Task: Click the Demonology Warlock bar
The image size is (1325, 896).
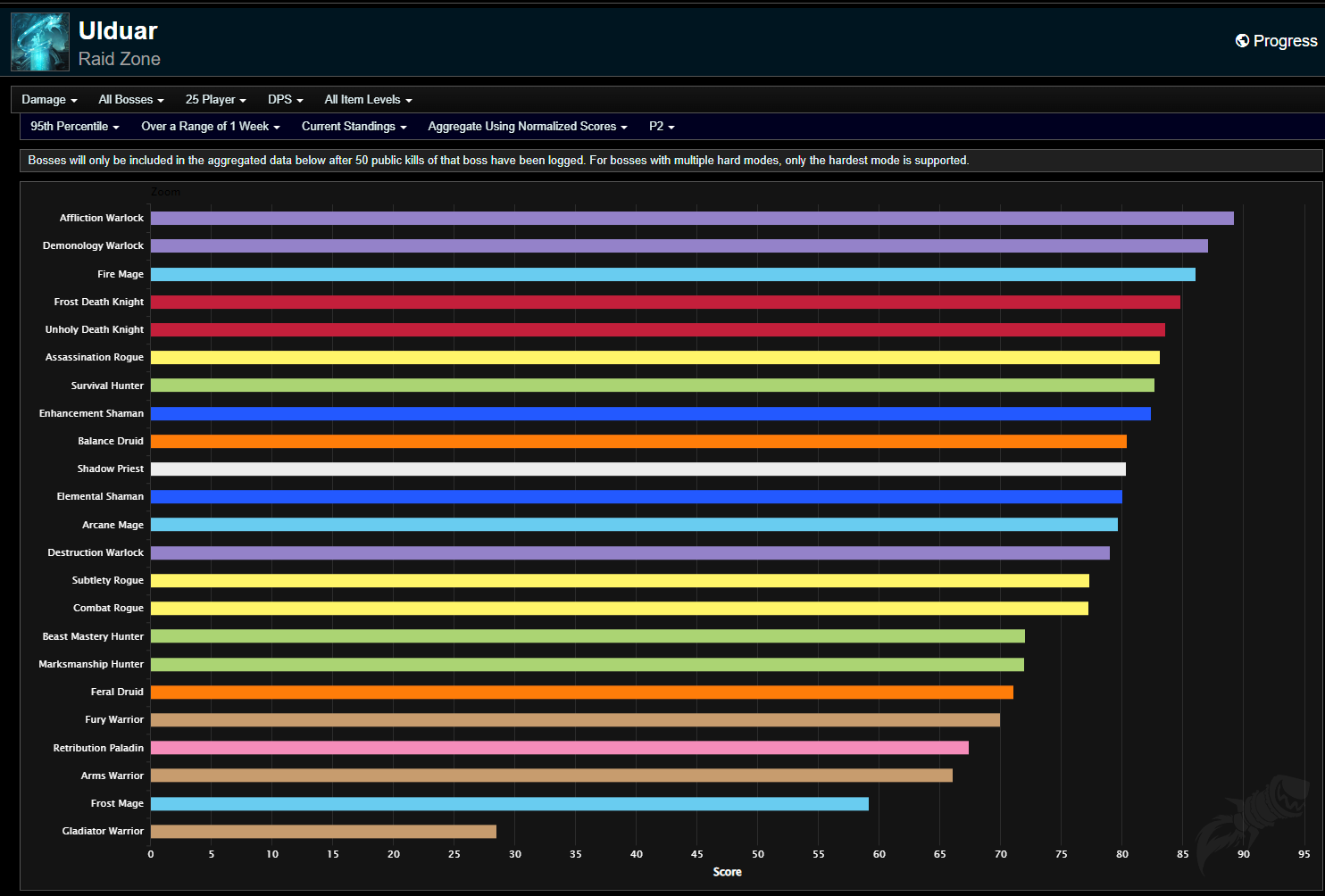Action: pos(679,246)
